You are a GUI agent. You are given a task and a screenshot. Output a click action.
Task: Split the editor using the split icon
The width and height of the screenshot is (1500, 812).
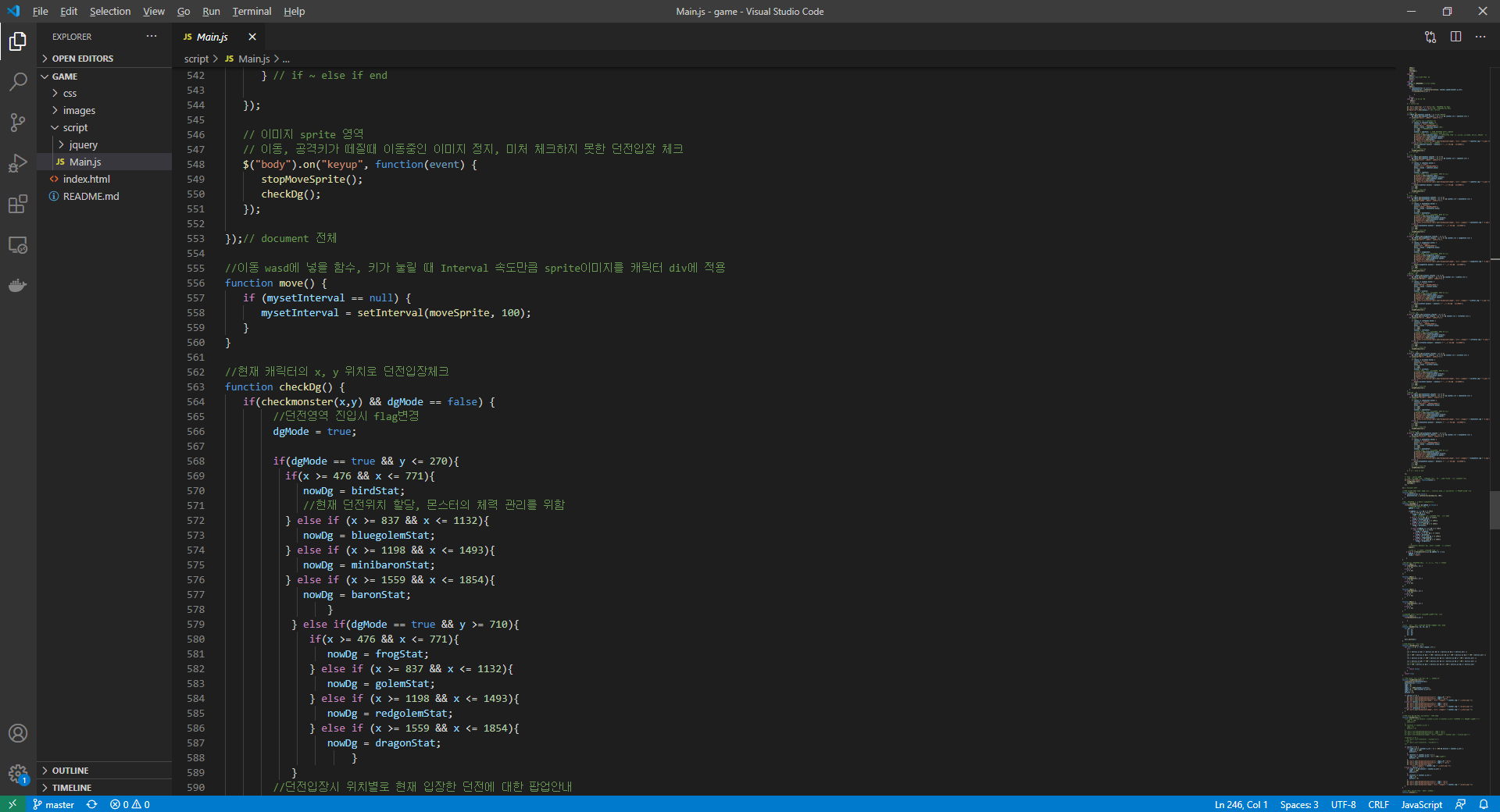click(x=1455, y=37)
